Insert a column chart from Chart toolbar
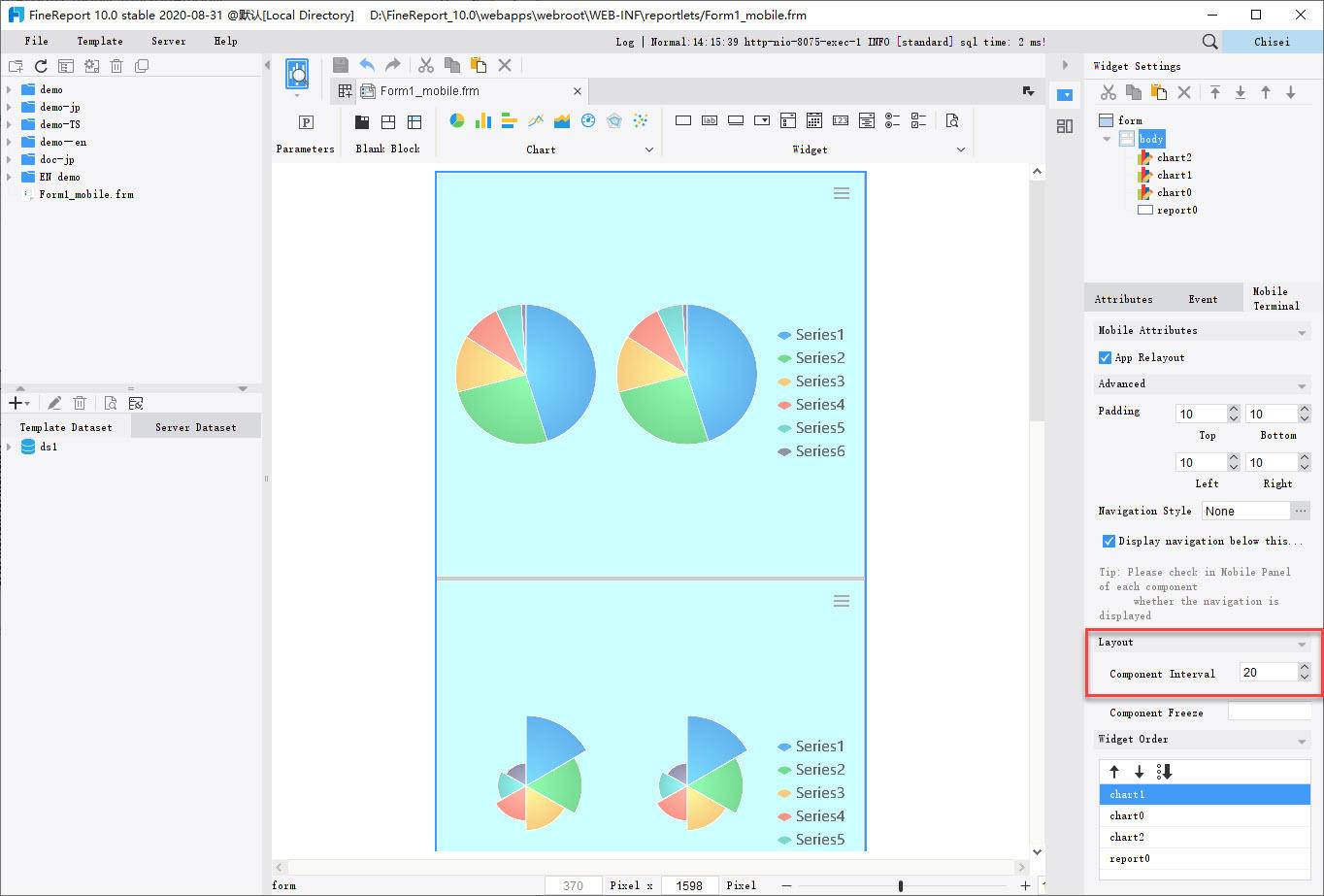 coord(483,120)
